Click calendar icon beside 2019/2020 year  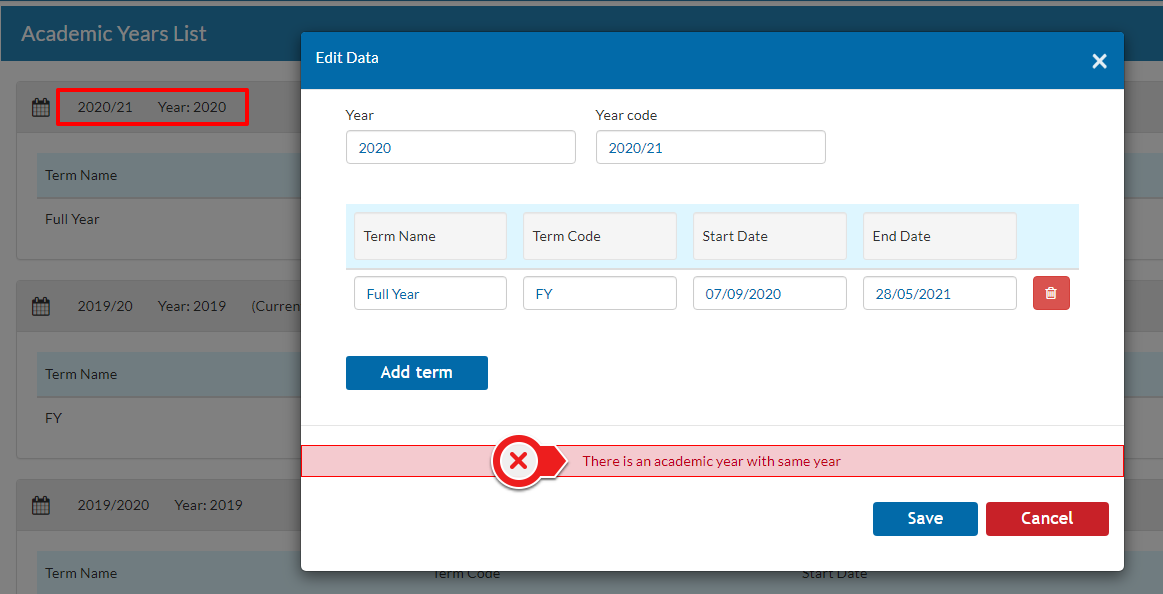41,506
